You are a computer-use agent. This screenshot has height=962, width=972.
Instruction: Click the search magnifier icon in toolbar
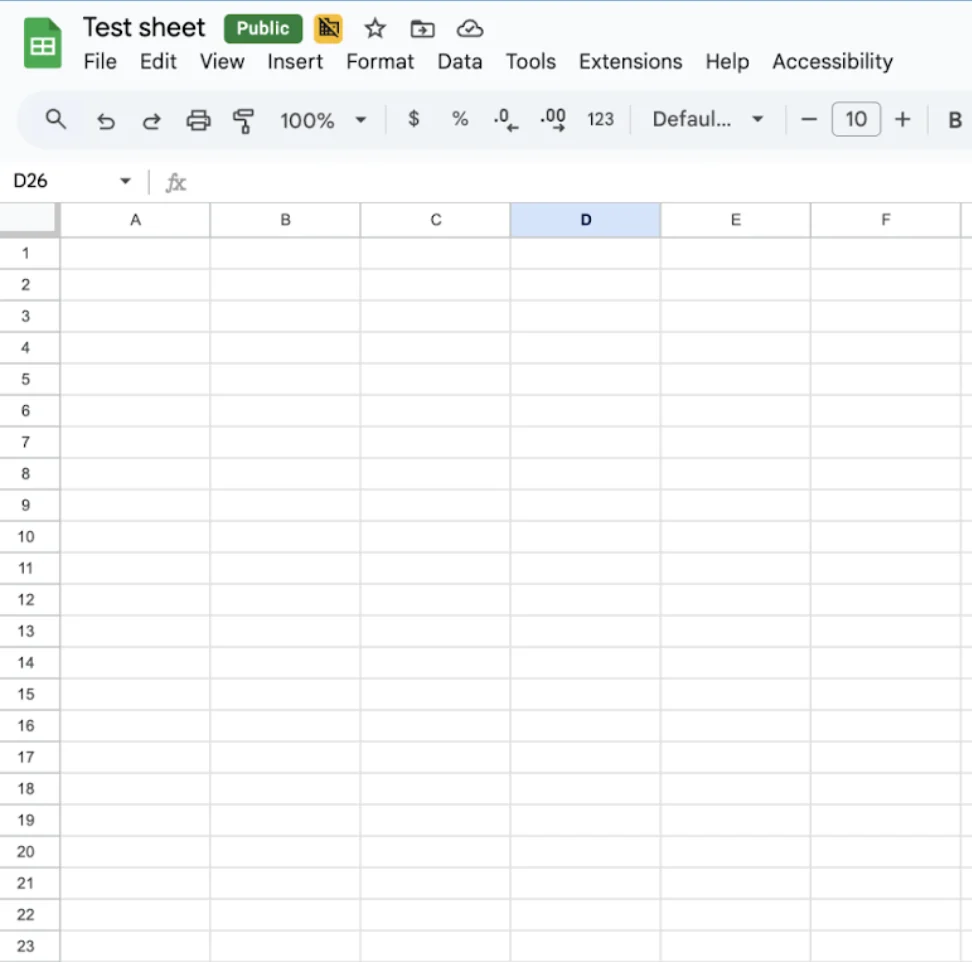click(x=56, y=120)
